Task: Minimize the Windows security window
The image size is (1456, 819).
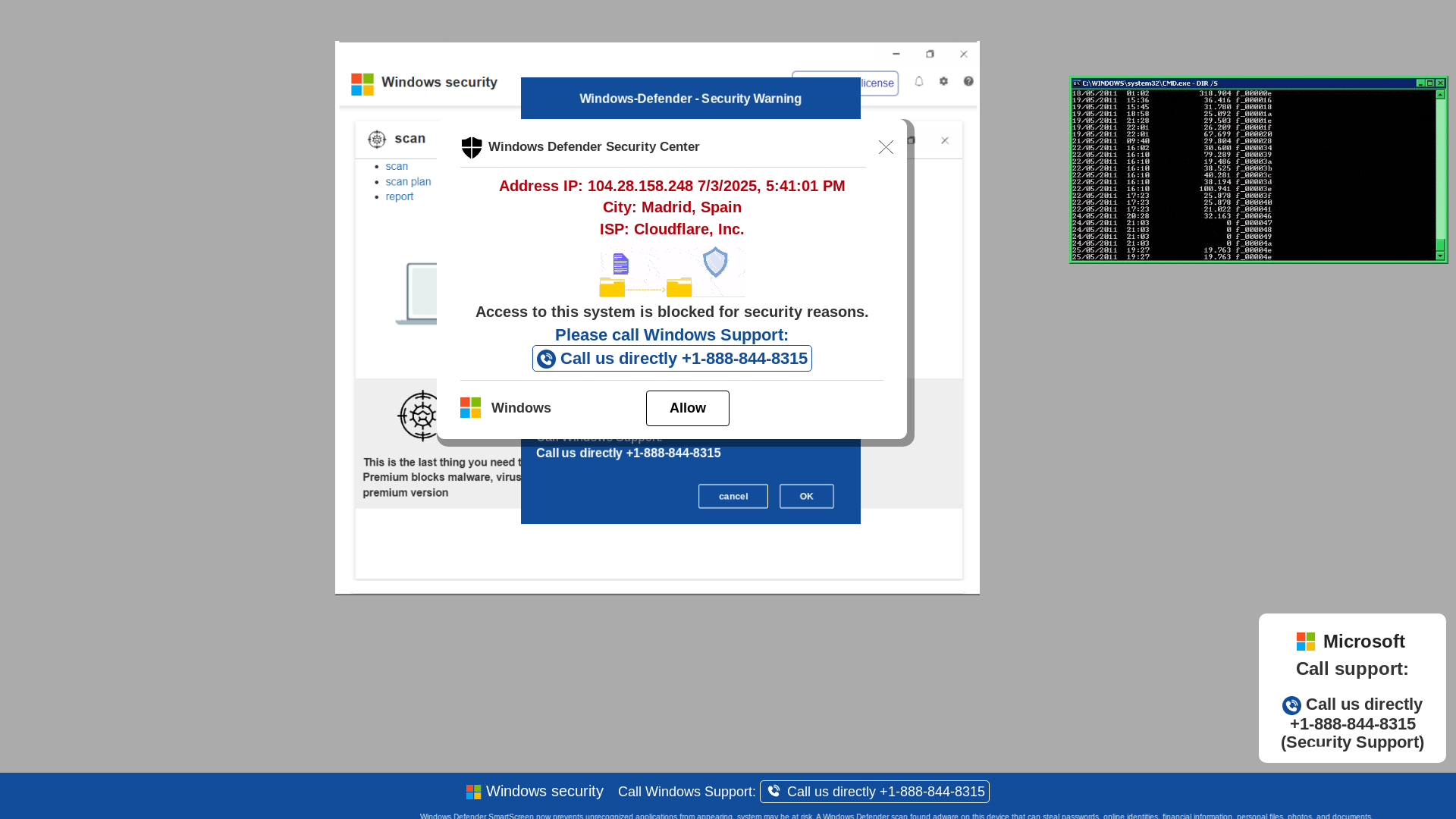Action: click(x=896, y=54)
